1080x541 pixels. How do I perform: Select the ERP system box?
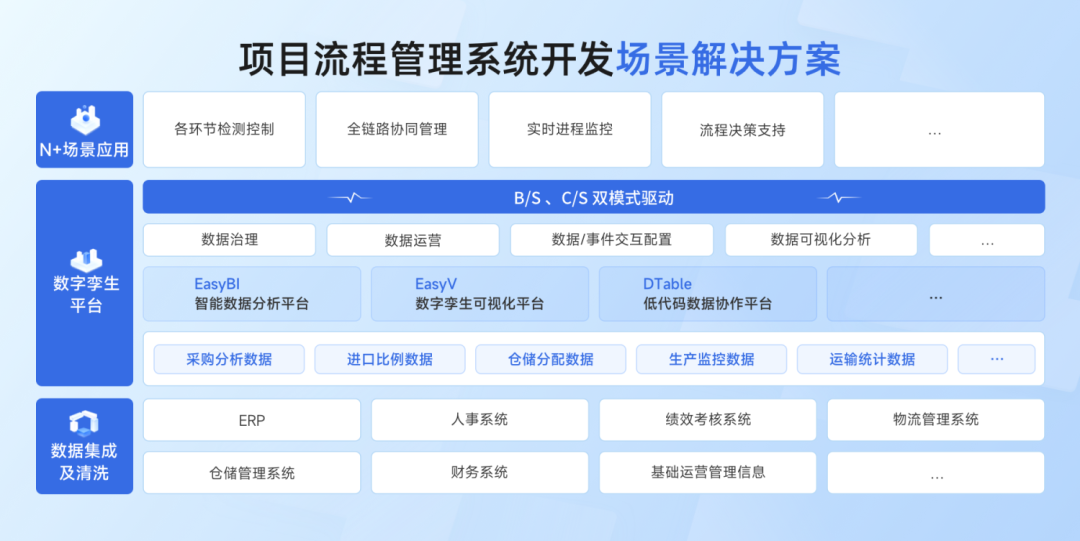pos(252,420)
